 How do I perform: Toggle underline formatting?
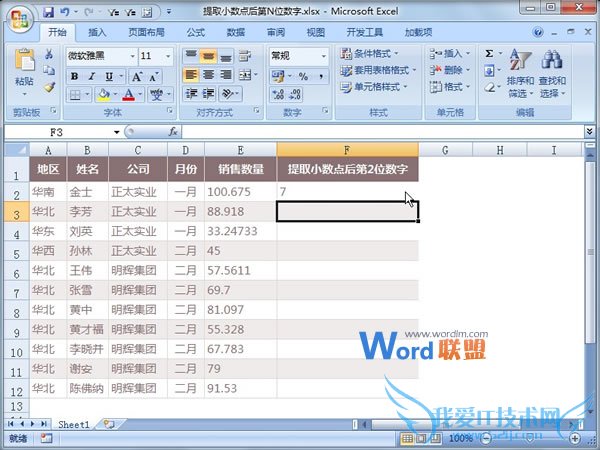coord(109,77)
